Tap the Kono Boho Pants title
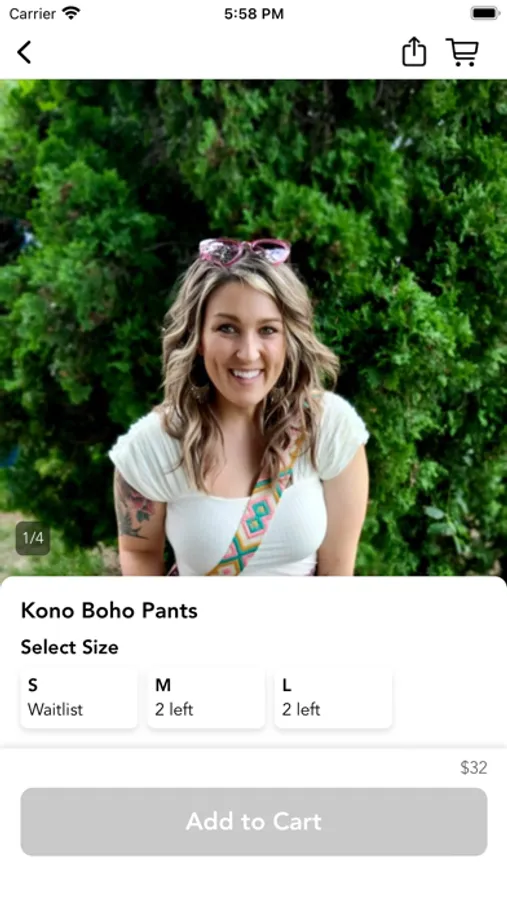The width and height of the screenshot is (507, 900). [x=109, y=610]
